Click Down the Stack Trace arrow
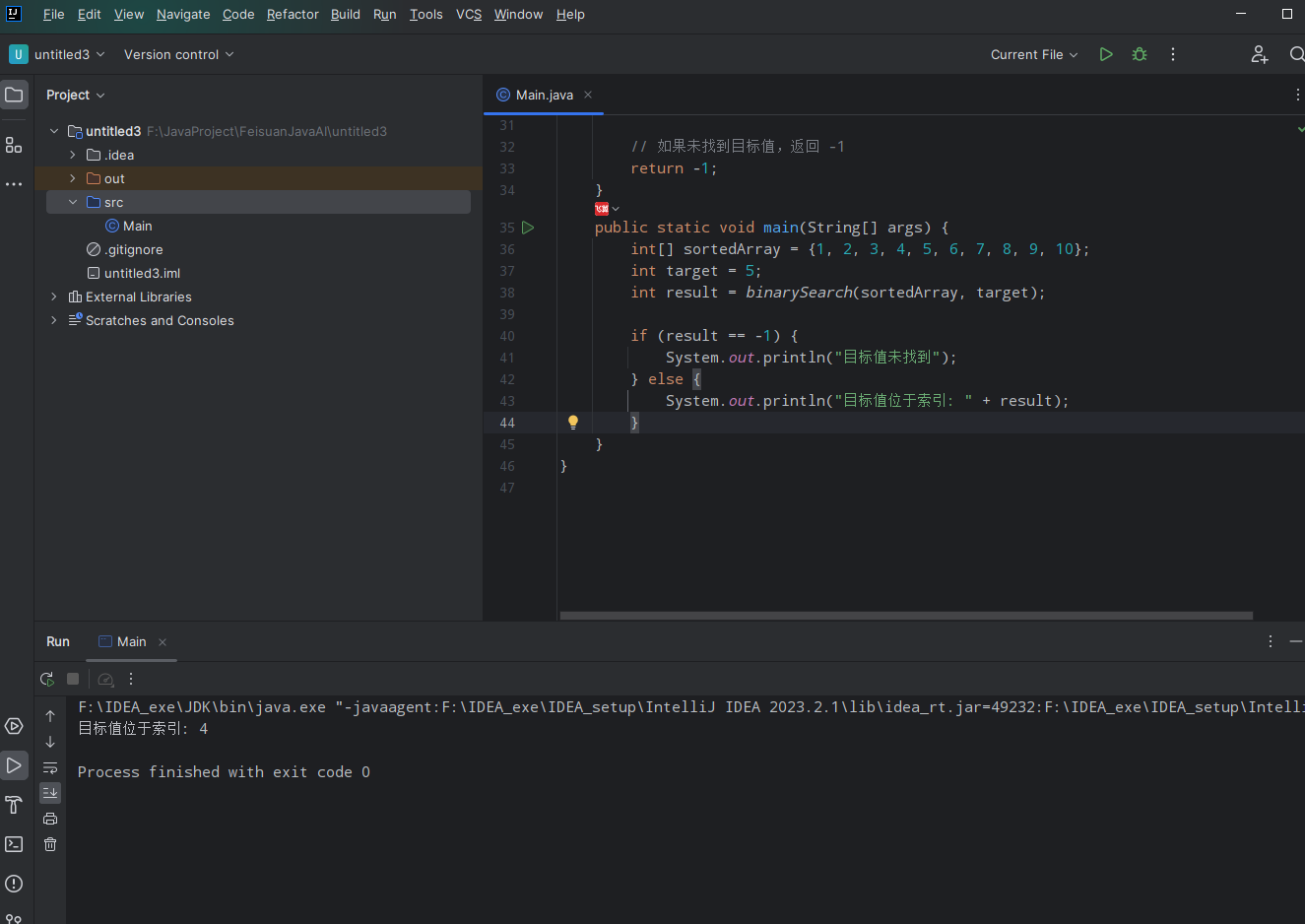 point(50,742)
